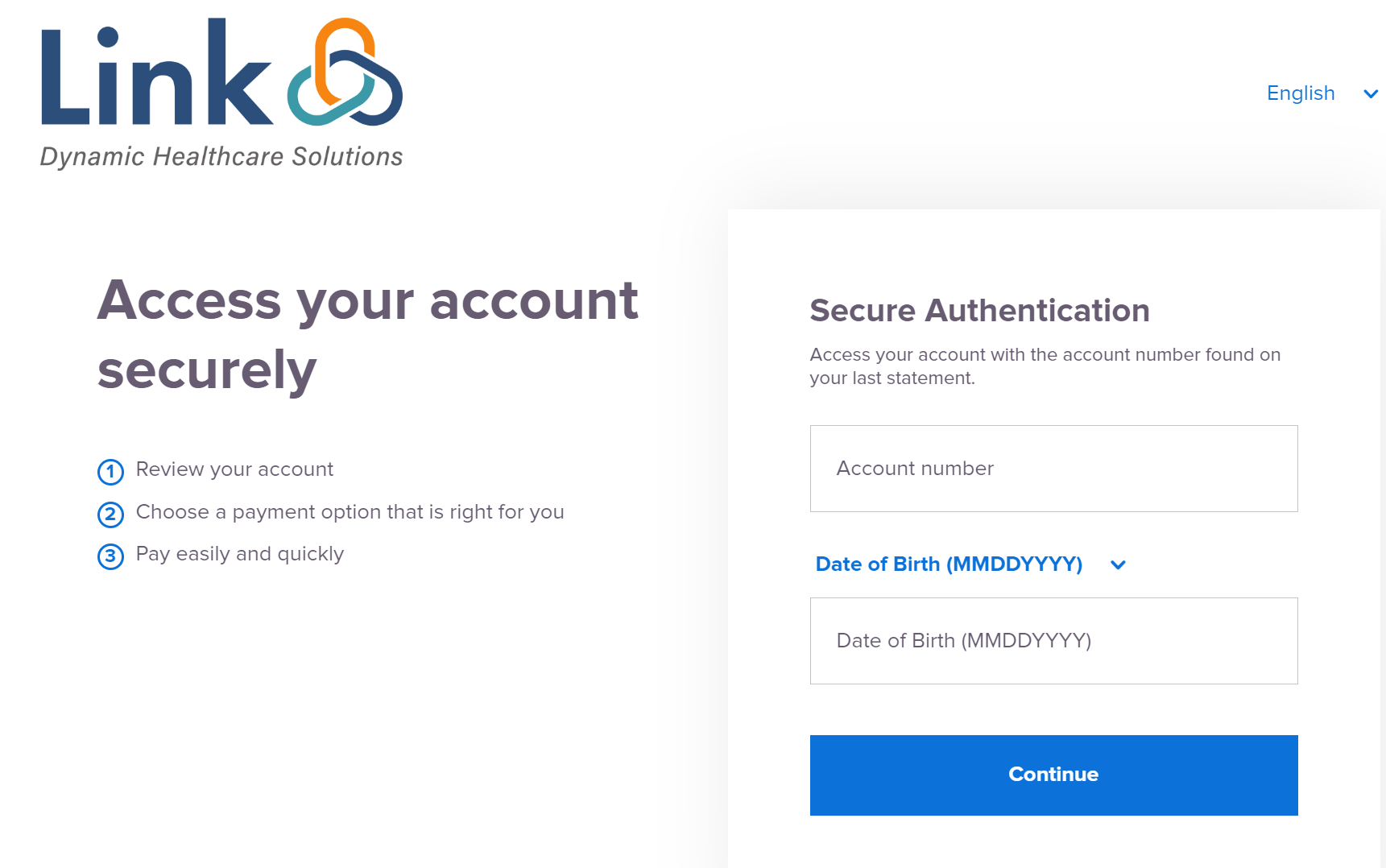Click the Review your account step text

[234, 469]
